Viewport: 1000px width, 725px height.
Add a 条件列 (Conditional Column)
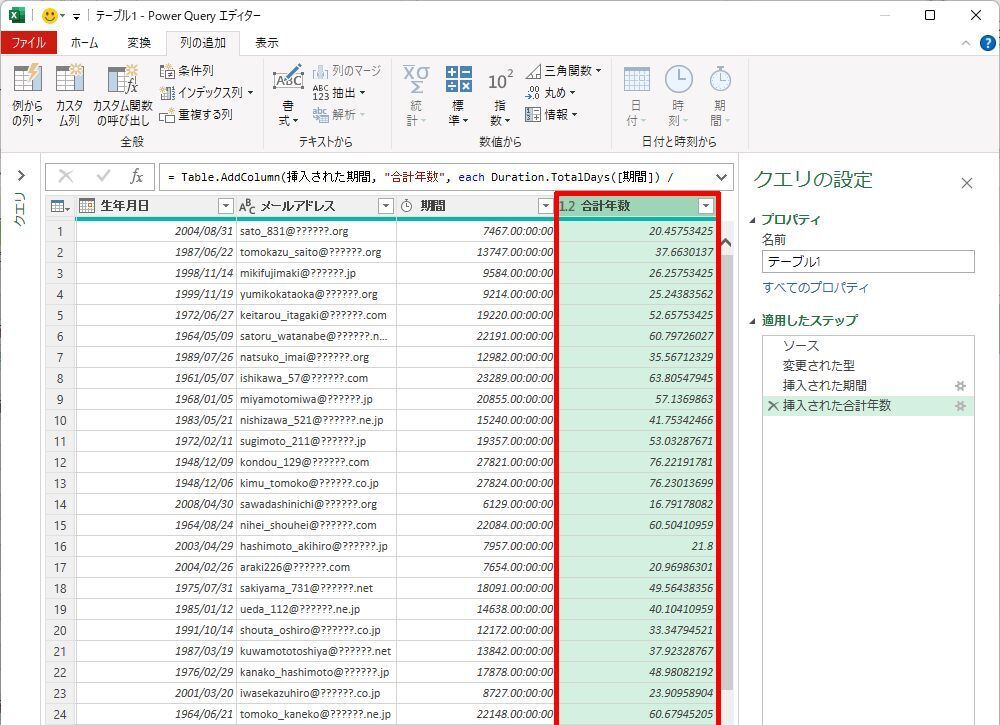(187, 71)
